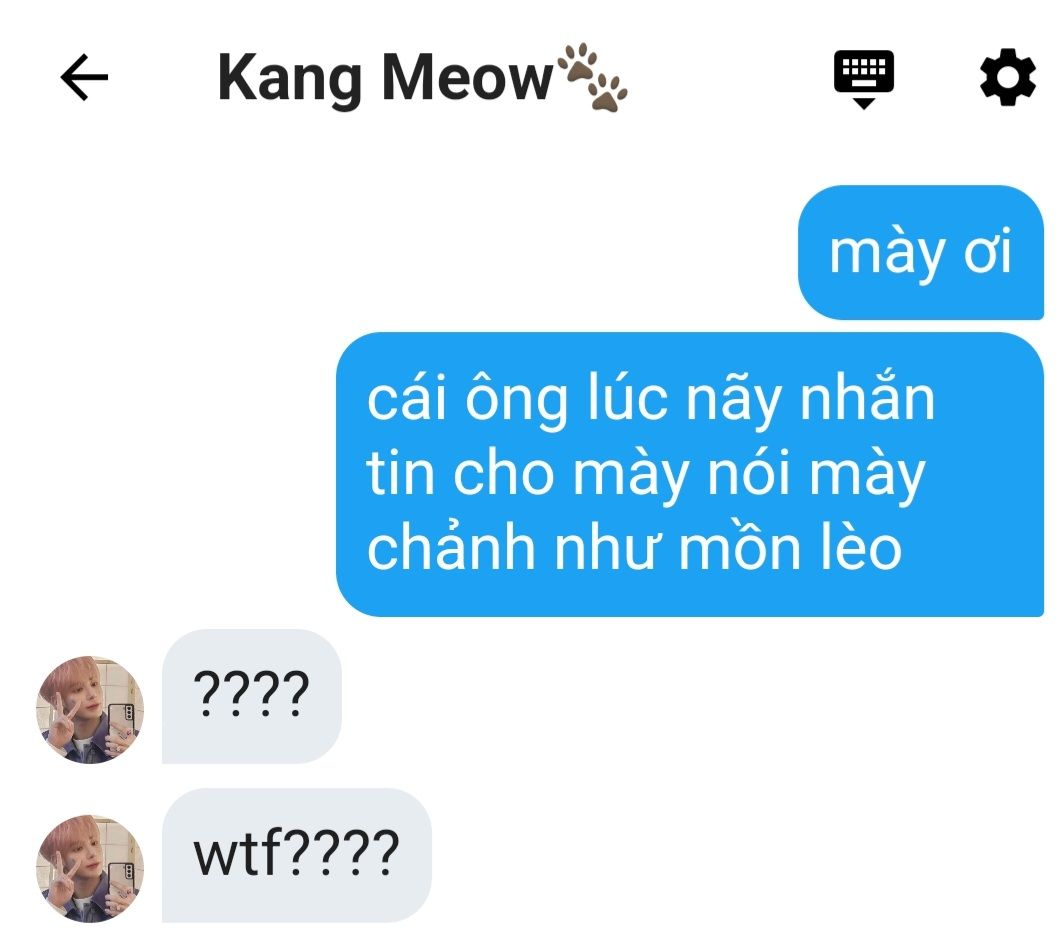This screenshot has width=1060, height=938.
Task: Hide the keyboard with the keyboard icon
Action: (x=863, y=78)
